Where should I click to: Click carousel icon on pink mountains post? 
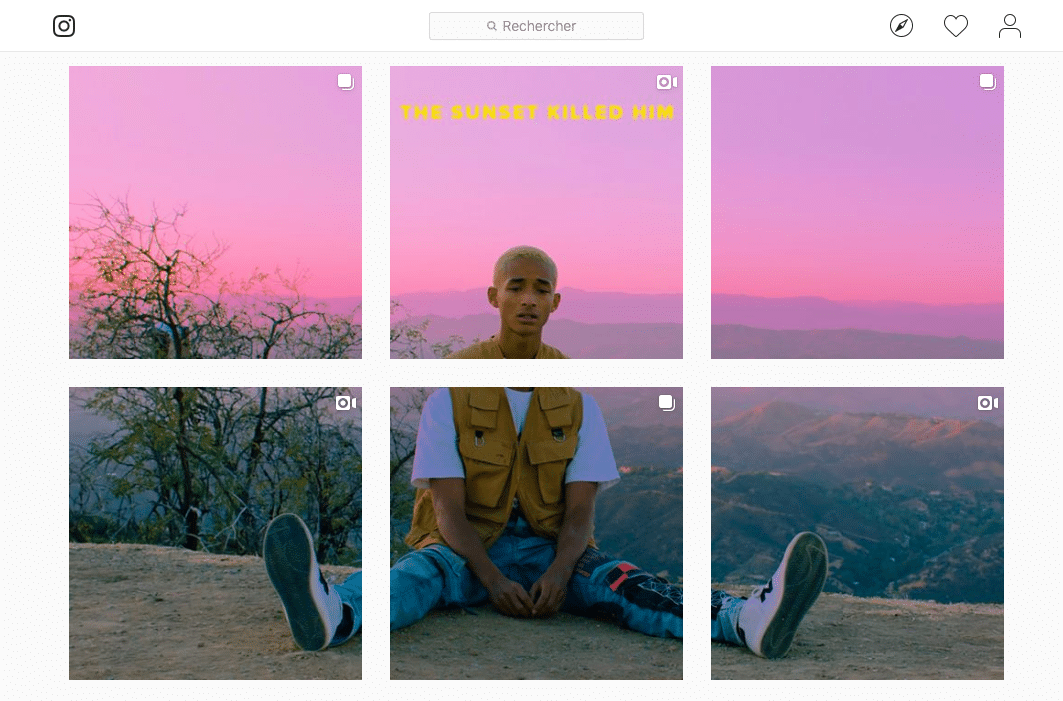988,82
